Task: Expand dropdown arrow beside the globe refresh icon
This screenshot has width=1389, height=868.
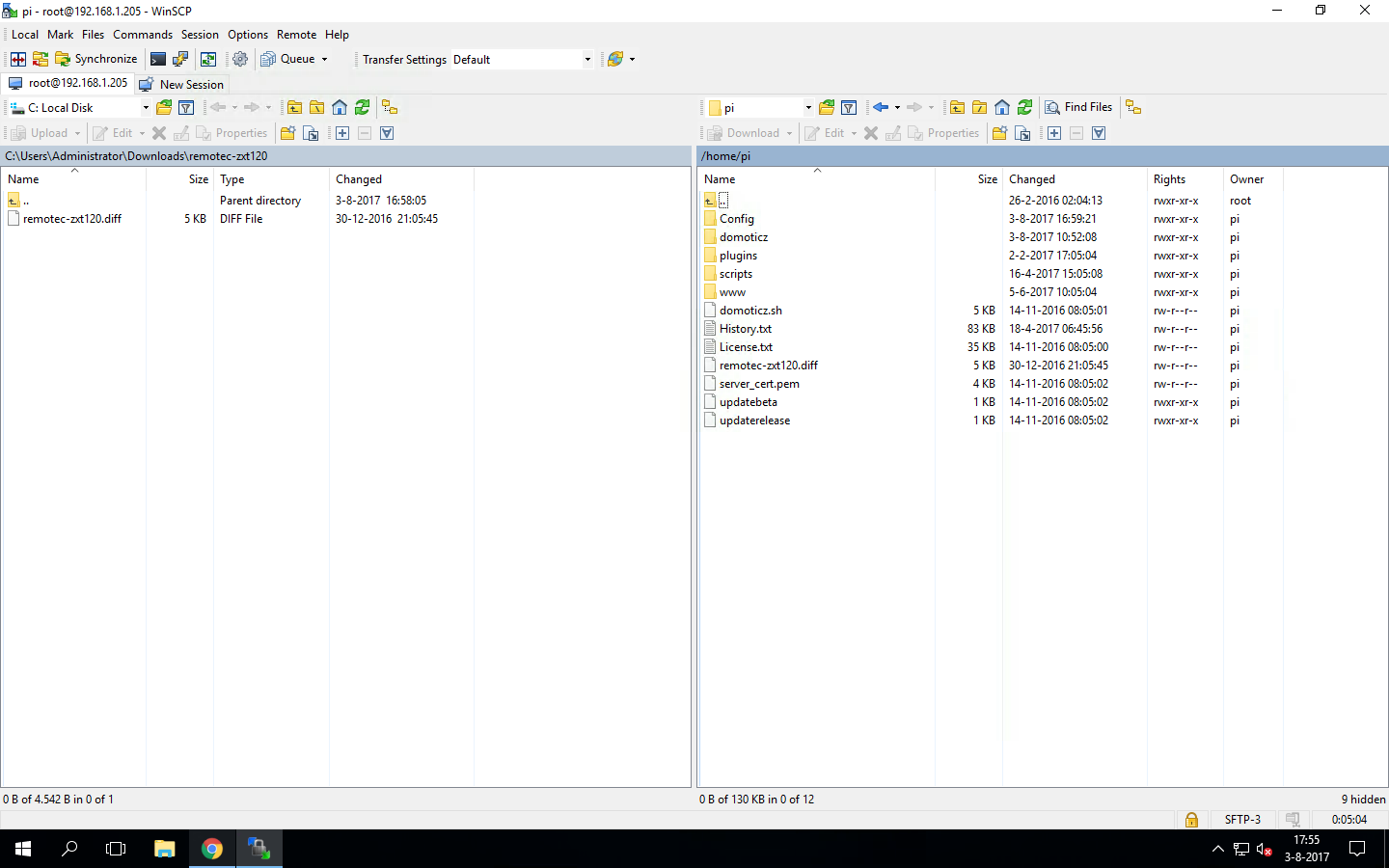Action: [632, 59]
